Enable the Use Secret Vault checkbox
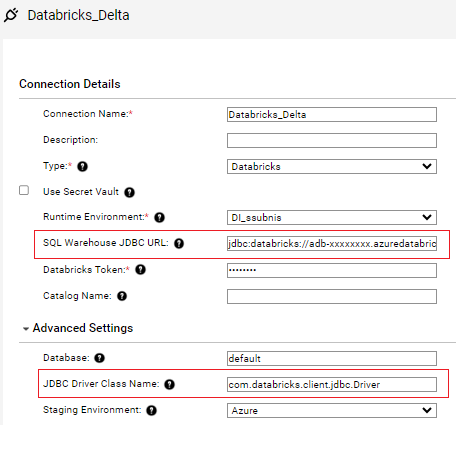The width and height of the screenshot is (459, 459). click(24, 190)
